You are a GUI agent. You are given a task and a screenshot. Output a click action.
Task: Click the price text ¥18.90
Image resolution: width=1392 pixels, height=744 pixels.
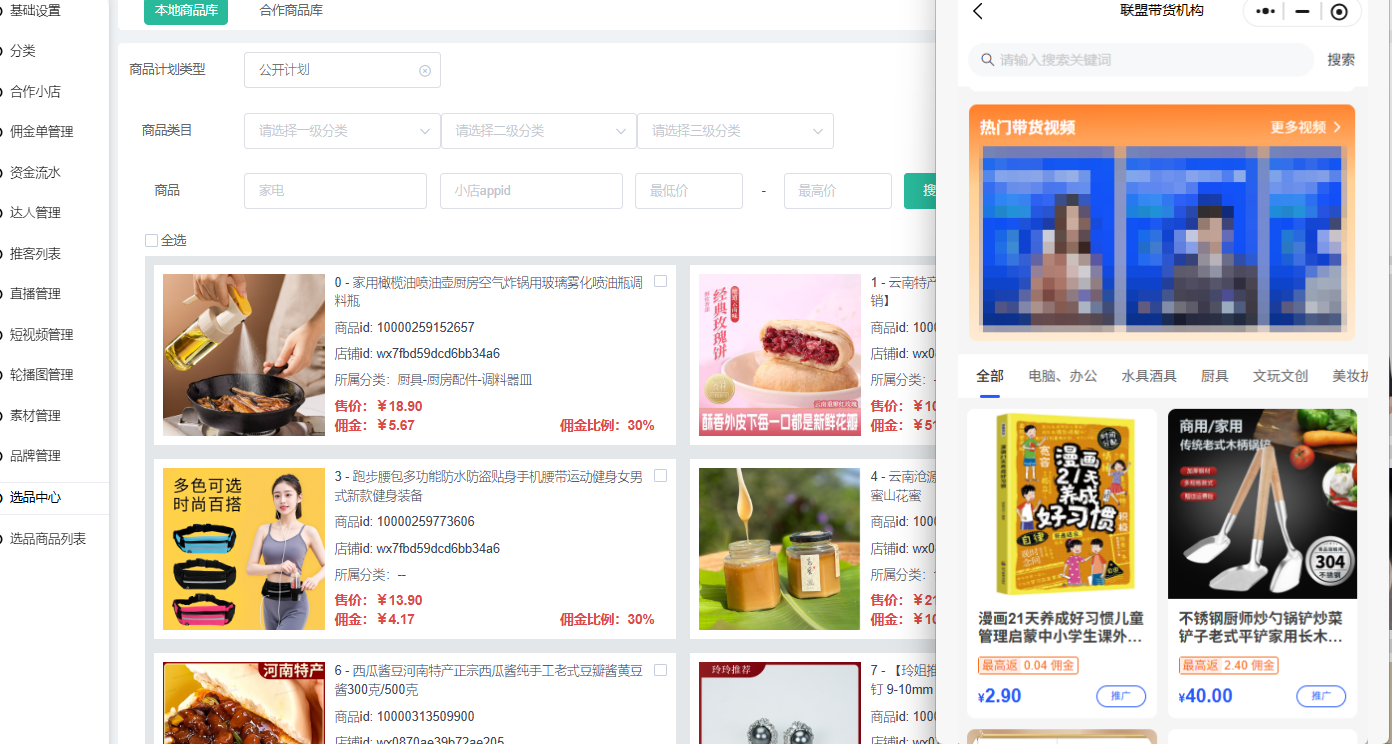[399, 407]
